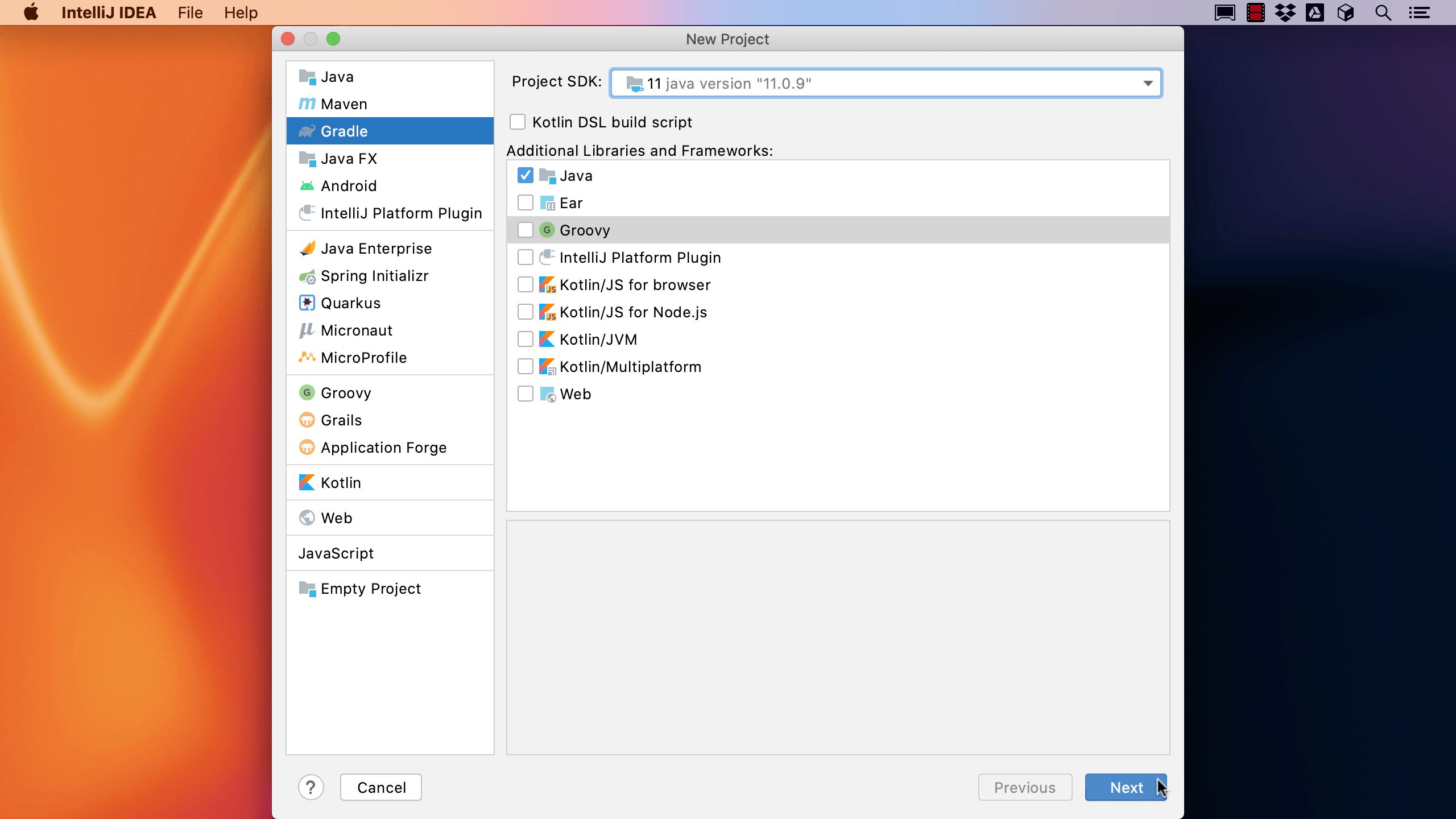Pick the Grails project icon
This screenshot has height=819, width=1456.
click(x=307, y=420)
